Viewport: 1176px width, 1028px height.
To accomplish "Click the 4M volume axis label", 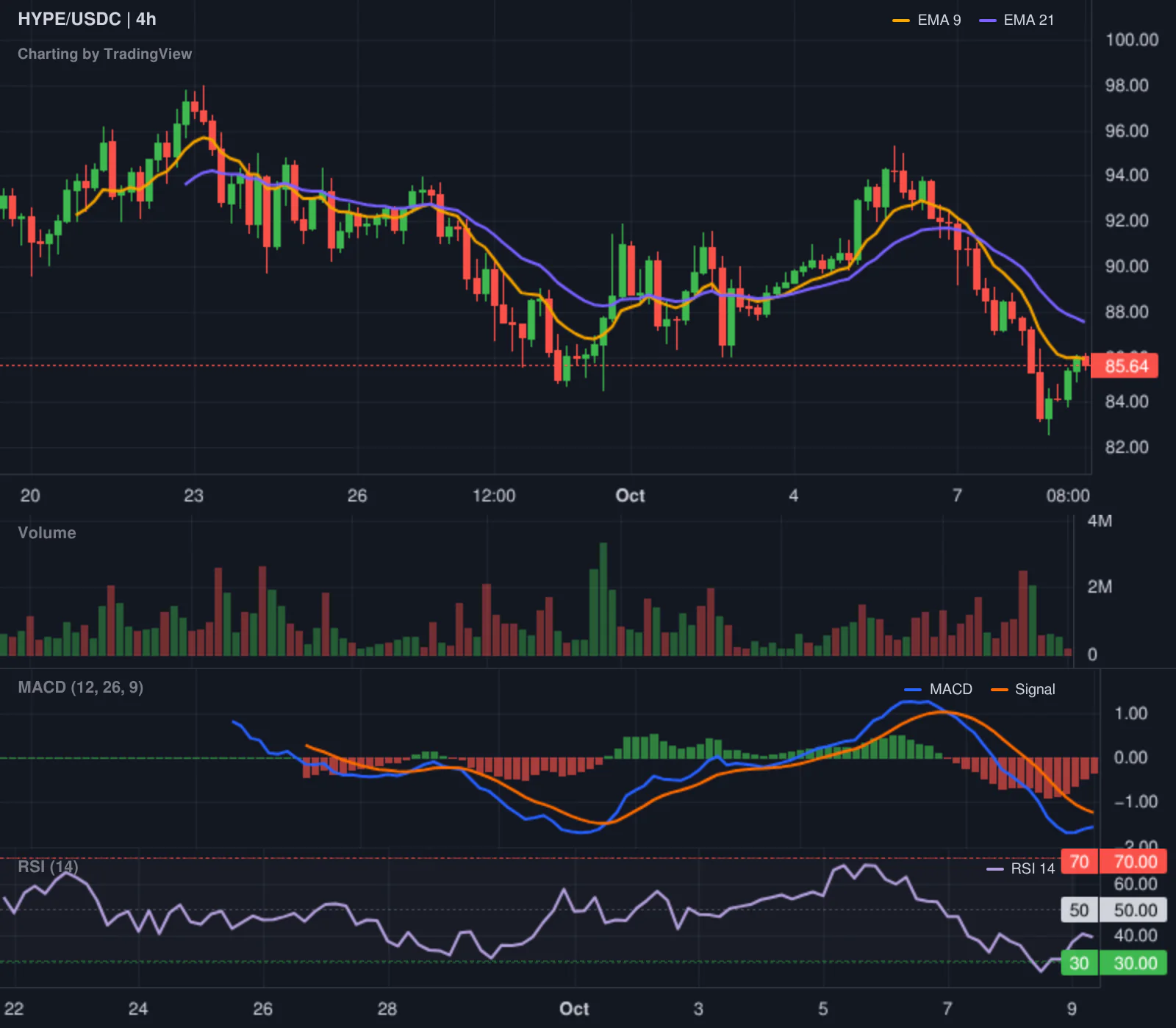I will [x=1100, y=521].
